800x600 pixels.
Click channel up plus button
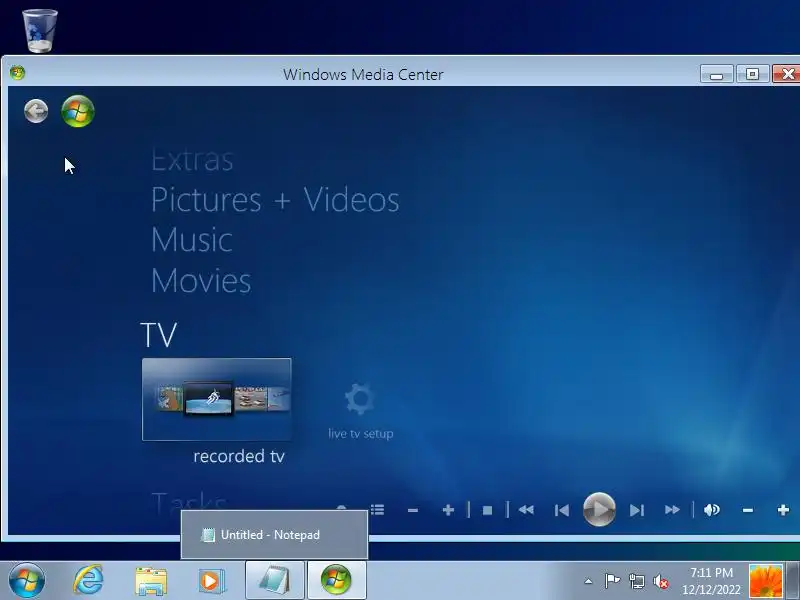pyautogui.click(x=448, y=510)
